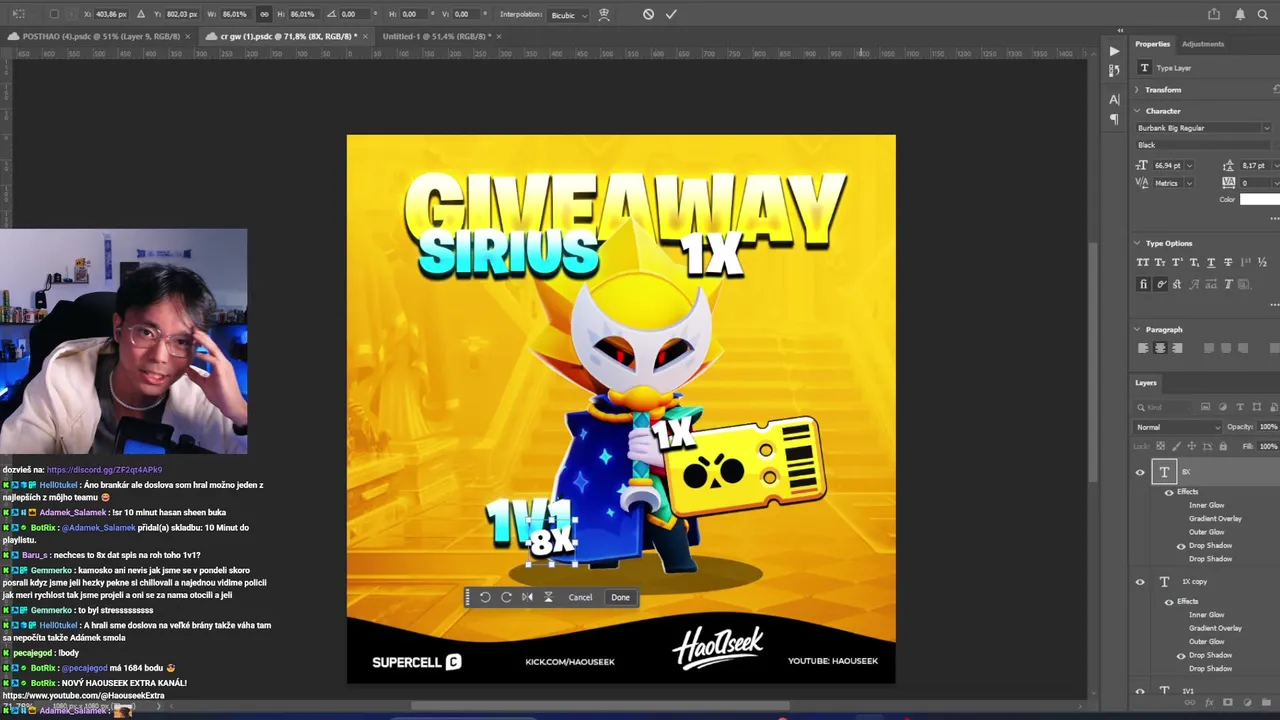This screenshot has height=720, width=1280.
Task: Expand the Transform section
Action: [1137, 90]
